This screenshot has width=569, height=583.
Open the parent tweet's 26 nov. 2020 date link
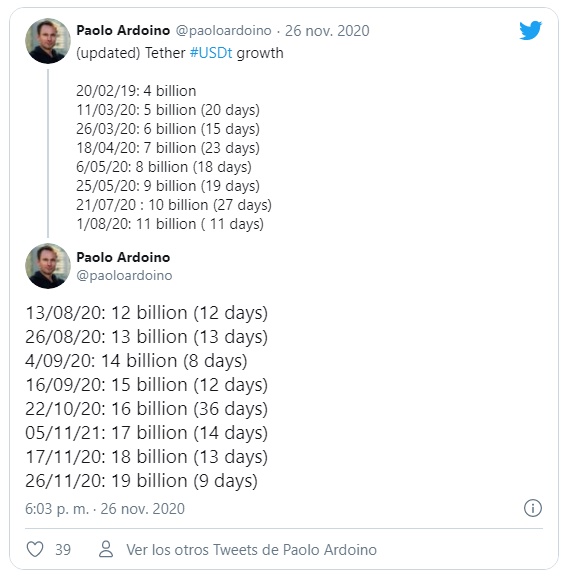(x=327, y=30)
